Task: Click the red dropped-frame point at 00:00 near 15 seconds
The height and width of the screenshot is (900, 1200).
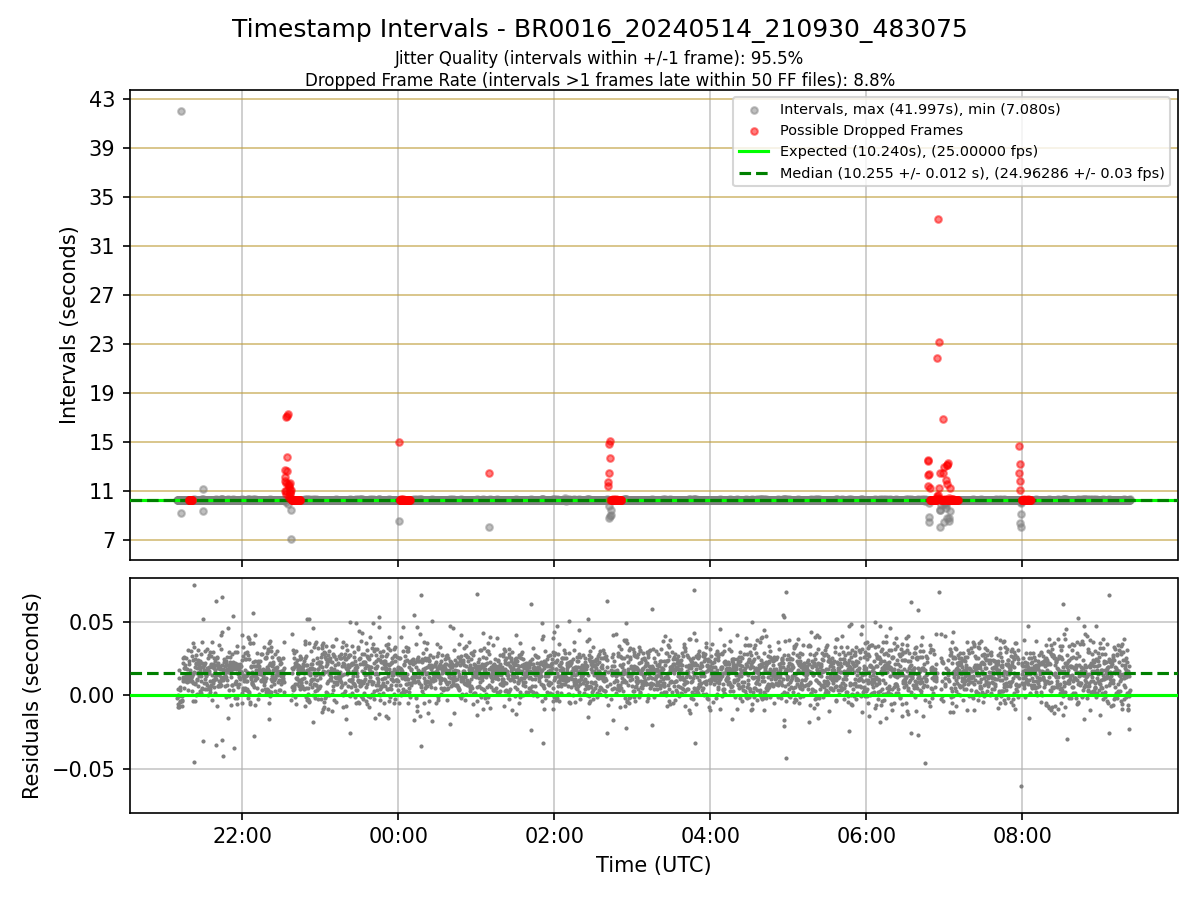Action: pyautogui.click(x=399, y=442)
